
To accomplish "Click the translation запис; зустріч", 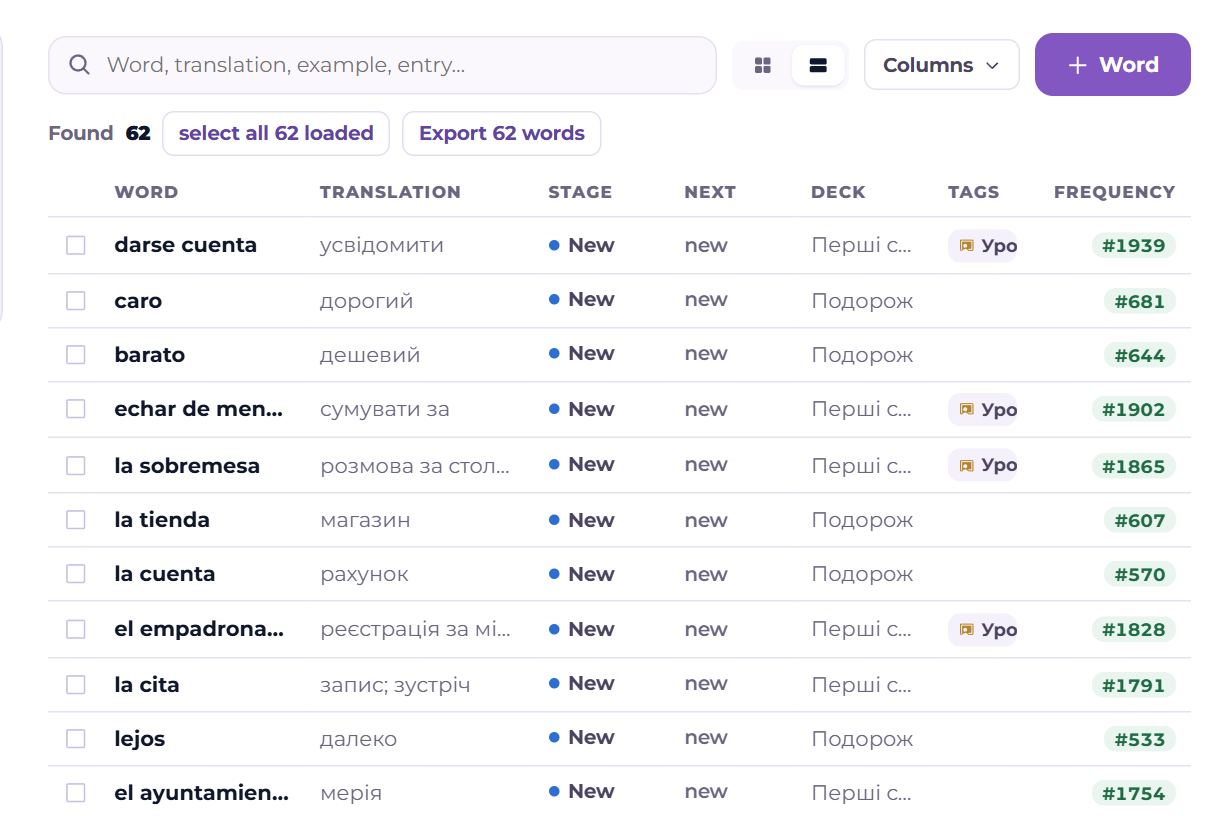I will [395, 685].
